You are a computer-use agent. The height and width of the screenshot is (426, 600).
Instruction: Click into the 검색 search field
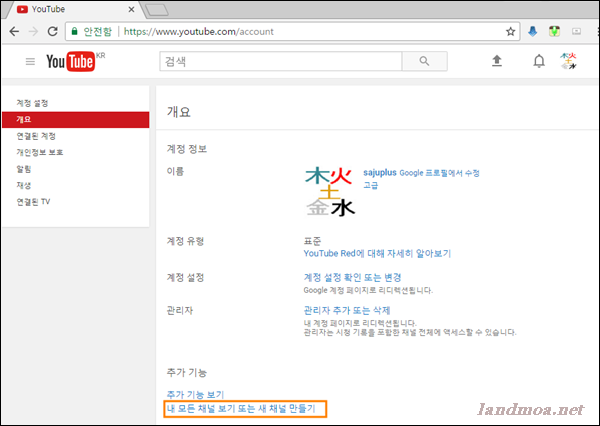pyautogui.click(x=280, y=61)
